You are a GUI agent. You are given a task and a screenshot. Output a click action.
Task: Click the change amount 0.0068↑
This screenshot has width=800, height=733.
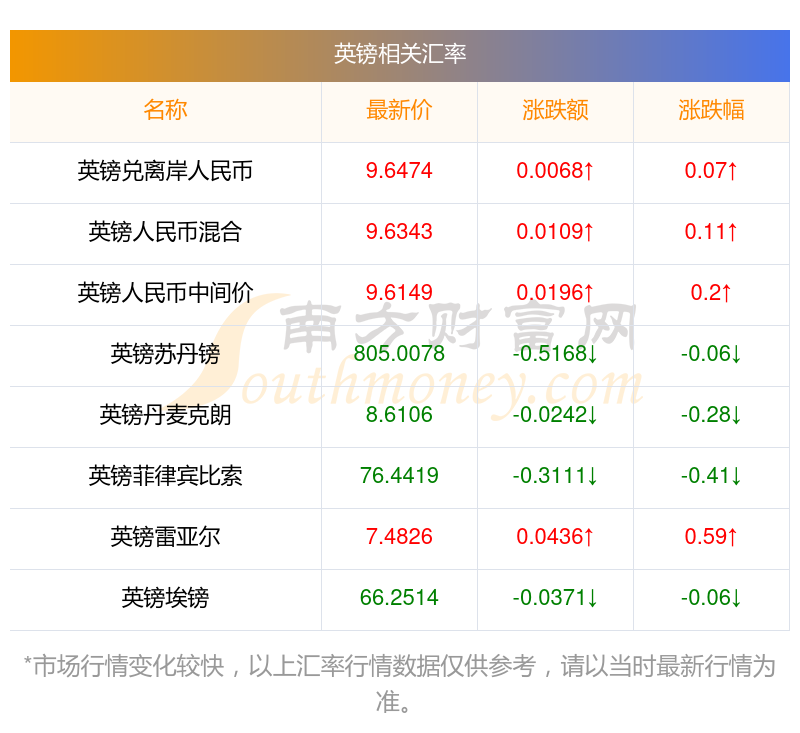(555, 171)
